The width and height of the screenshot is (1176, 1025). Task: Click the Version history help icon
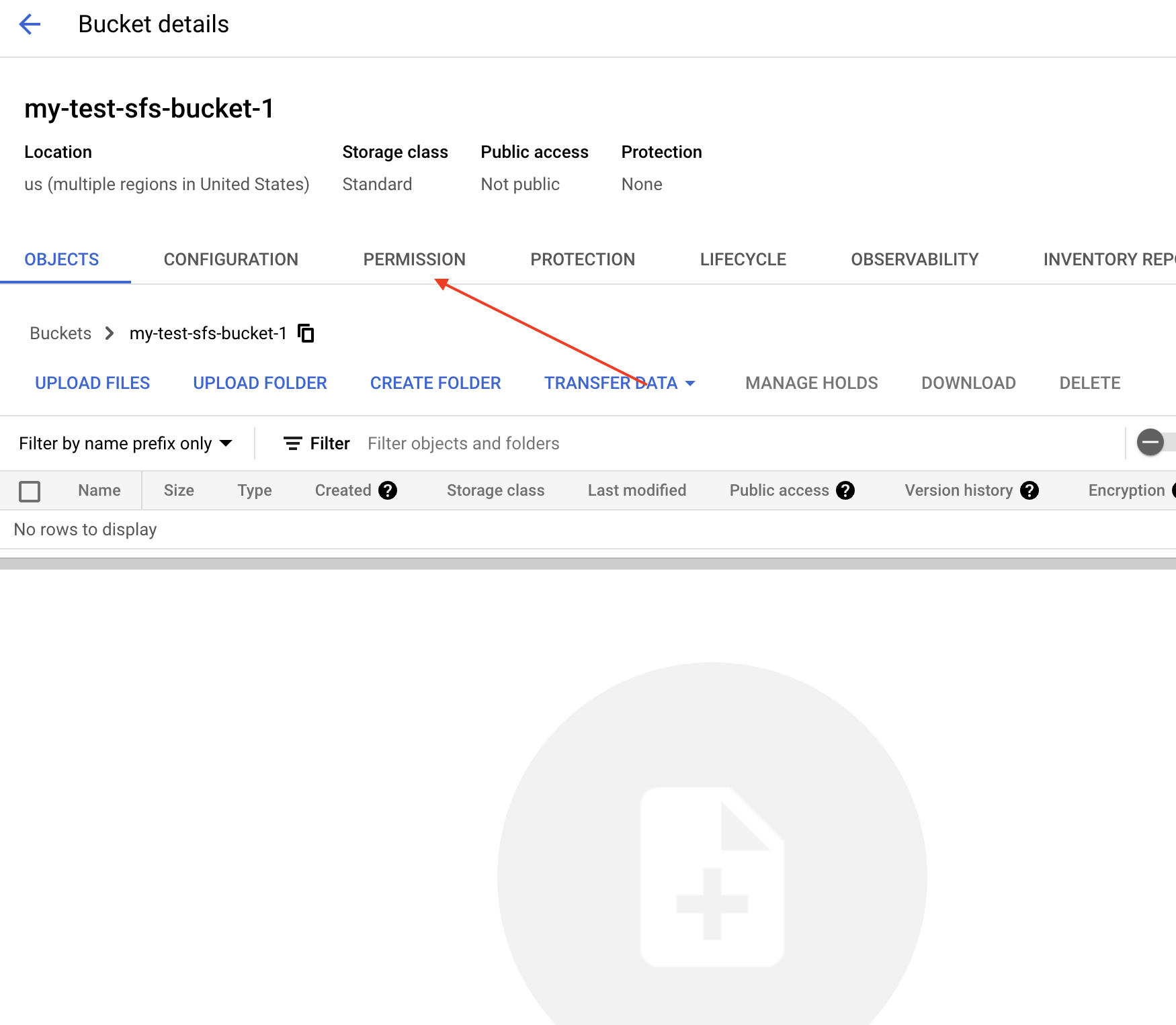coord(1029,490)
